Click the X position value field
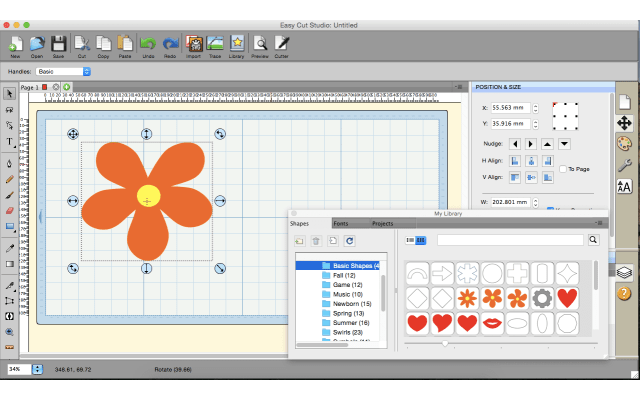640x400 pixels. (x=510, y=108)
